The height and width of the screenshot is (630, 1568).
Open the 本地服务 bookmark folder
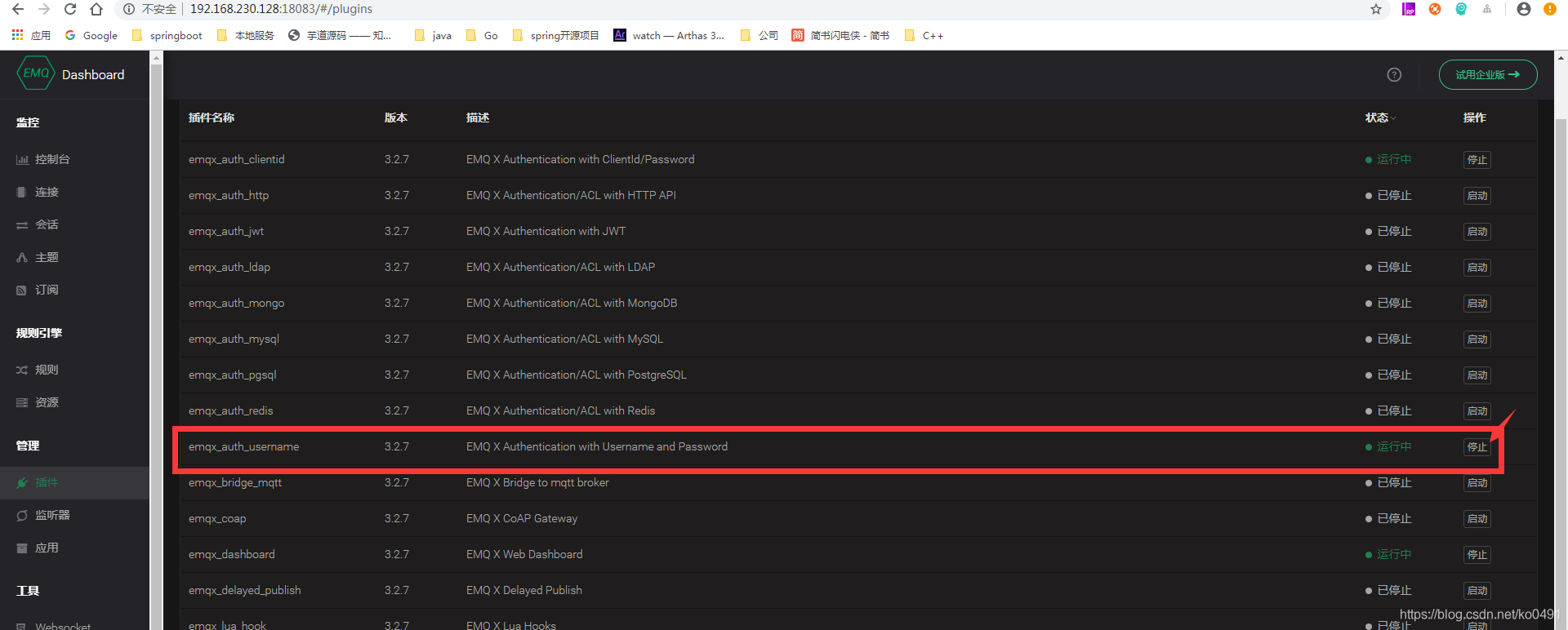(245, 35)
